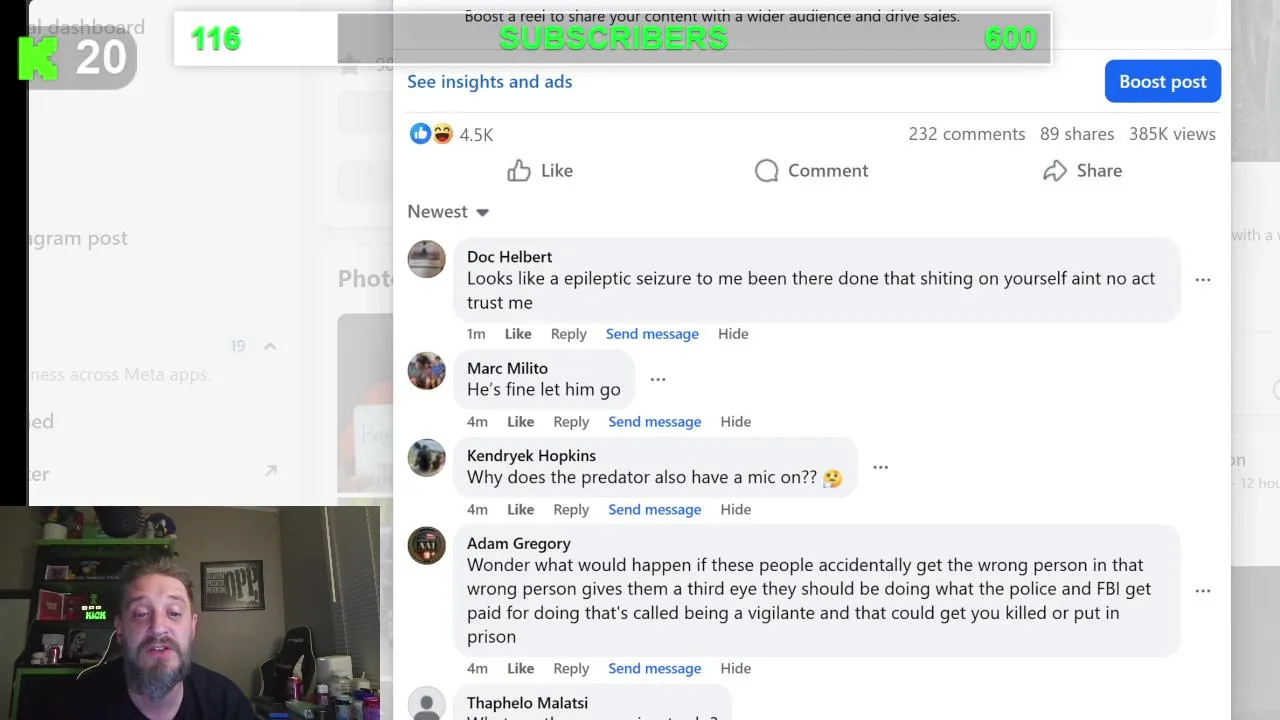1280x720 pixels.
Task: Click the Boost post button
Action: [x=1163, y=81]
